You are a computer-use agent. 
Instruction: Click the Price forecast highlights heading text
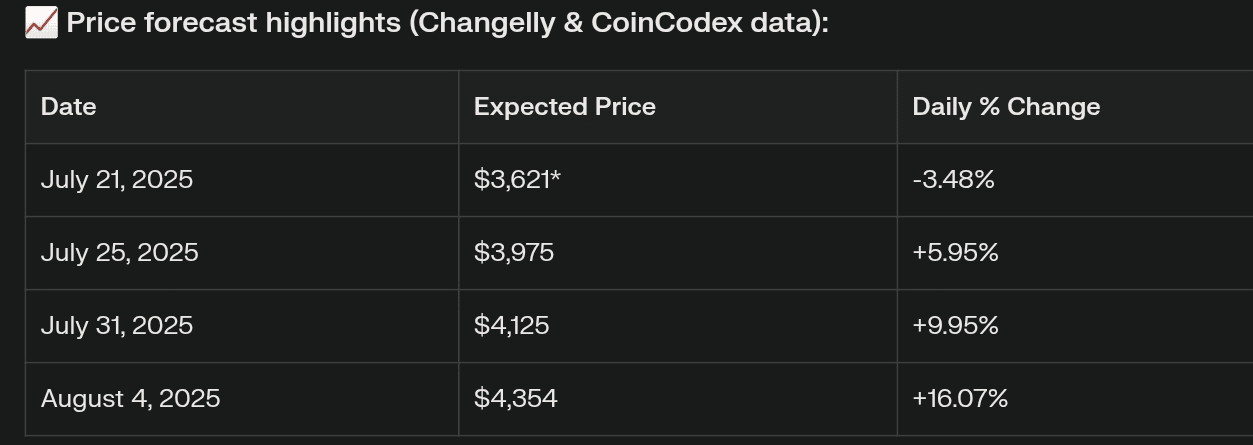point(232,23)
